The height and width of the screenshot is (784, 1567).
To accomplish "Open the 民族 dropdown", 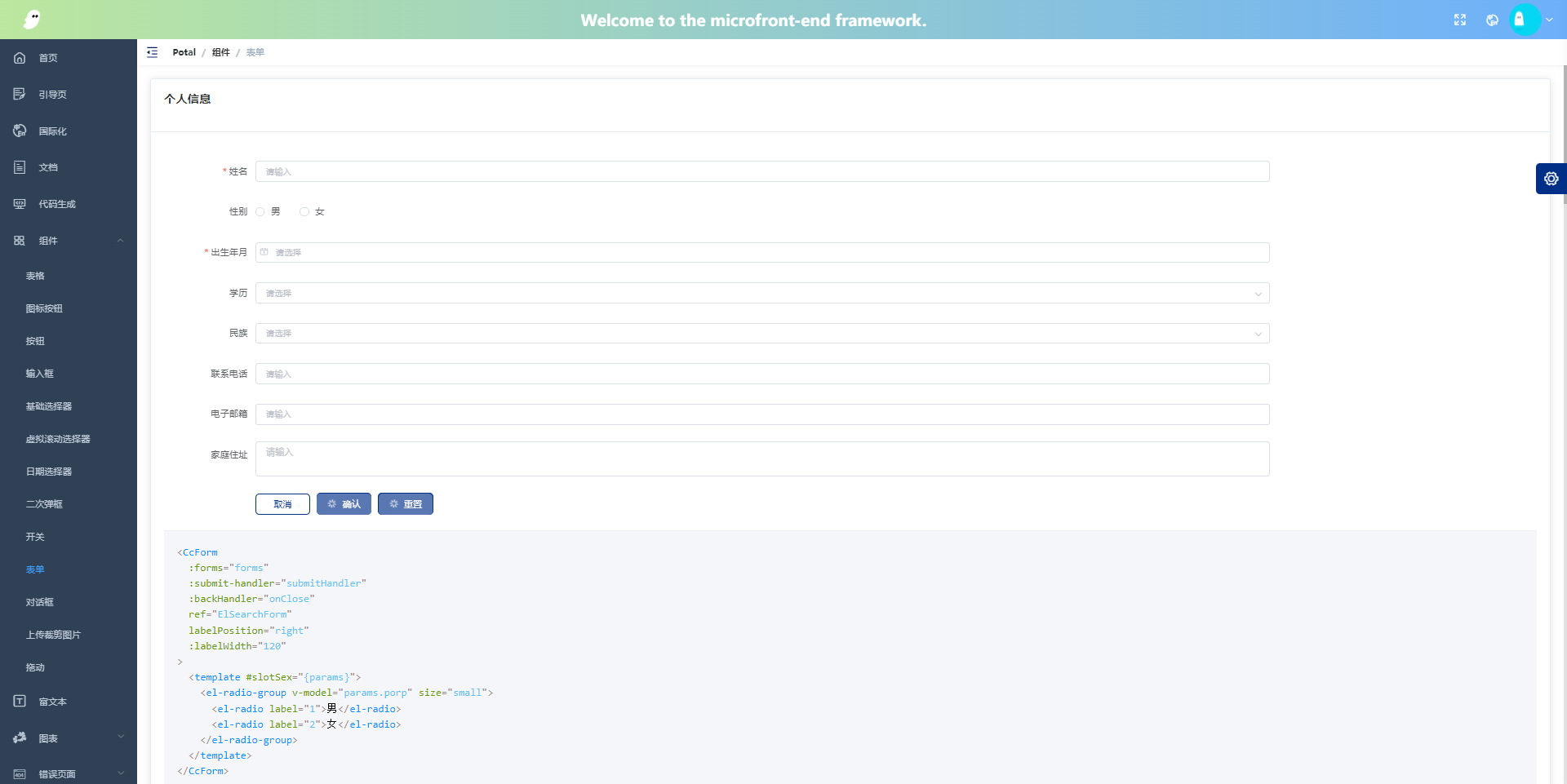I will [761, 334].
